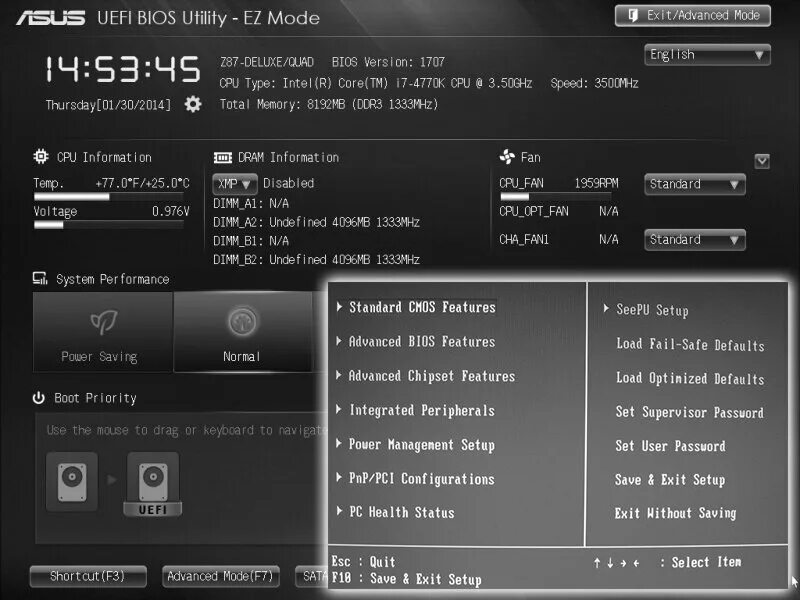Select the Normal performance mode icon
This screenshot has width=800, height=600.
[242, 321]
